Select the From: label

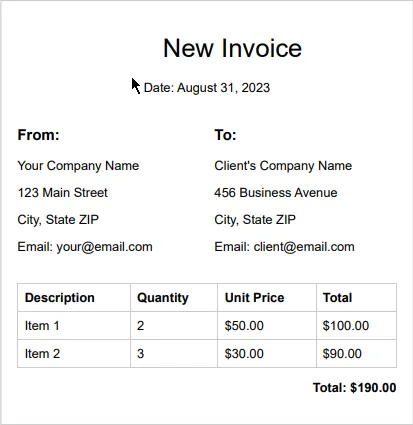click(38, 135)
